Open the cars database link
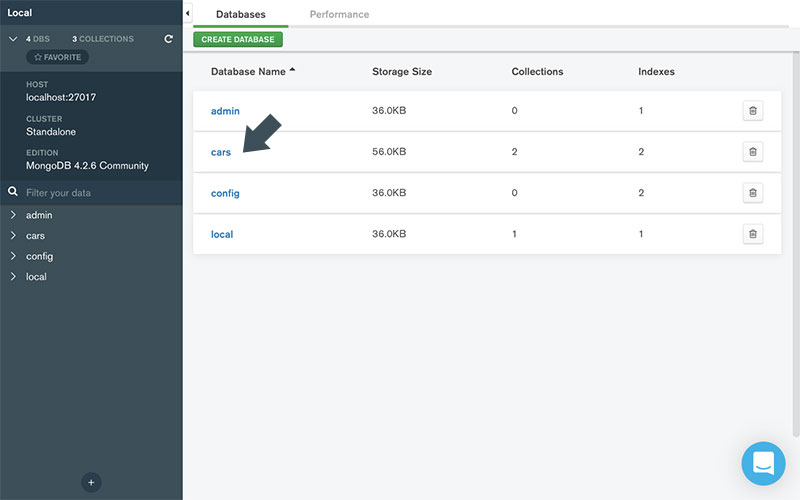800x500 pixels. pyautogui.click(x=221, y=152)
